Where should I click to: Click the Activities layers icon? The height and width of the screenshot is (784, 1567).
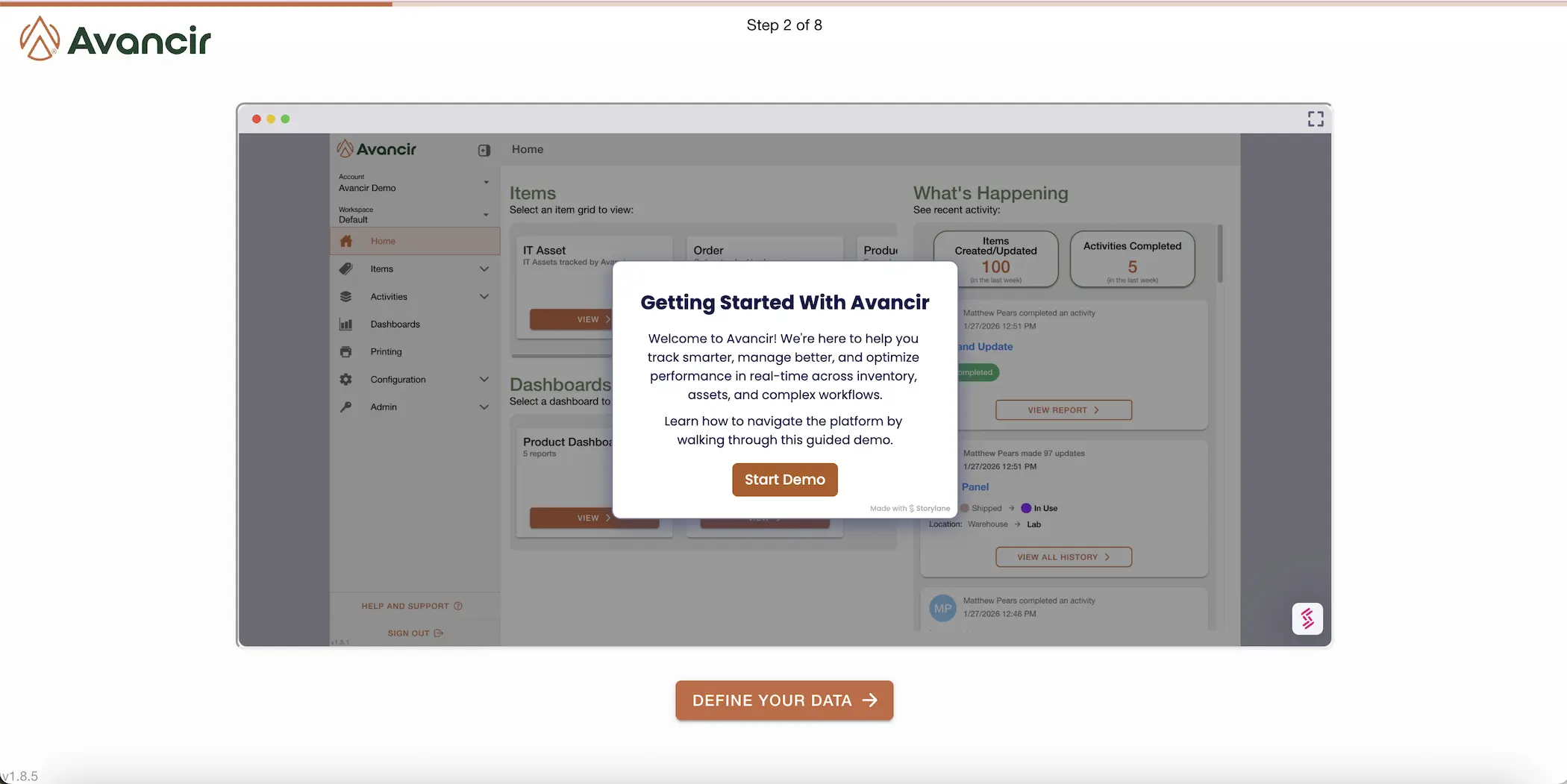(x=346, y=297)
